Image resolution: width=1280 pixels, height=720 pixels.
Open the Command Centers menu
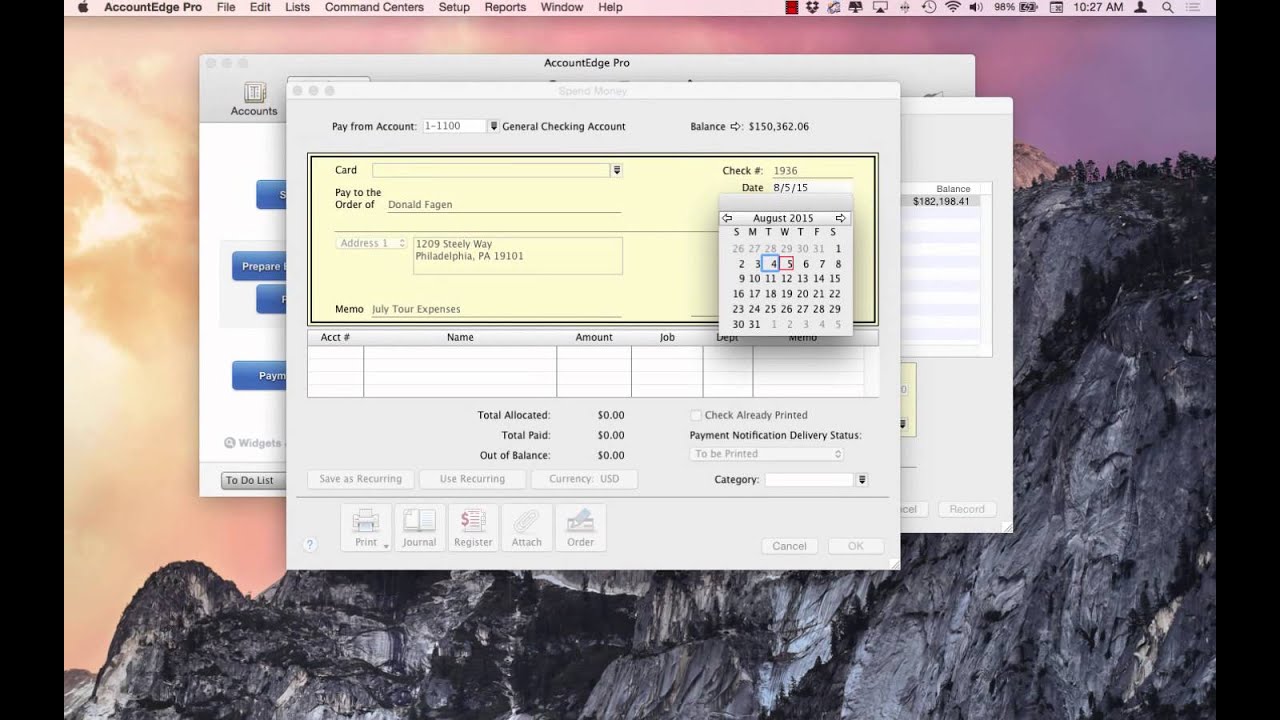pyautogui.click(x=374, y=7)
